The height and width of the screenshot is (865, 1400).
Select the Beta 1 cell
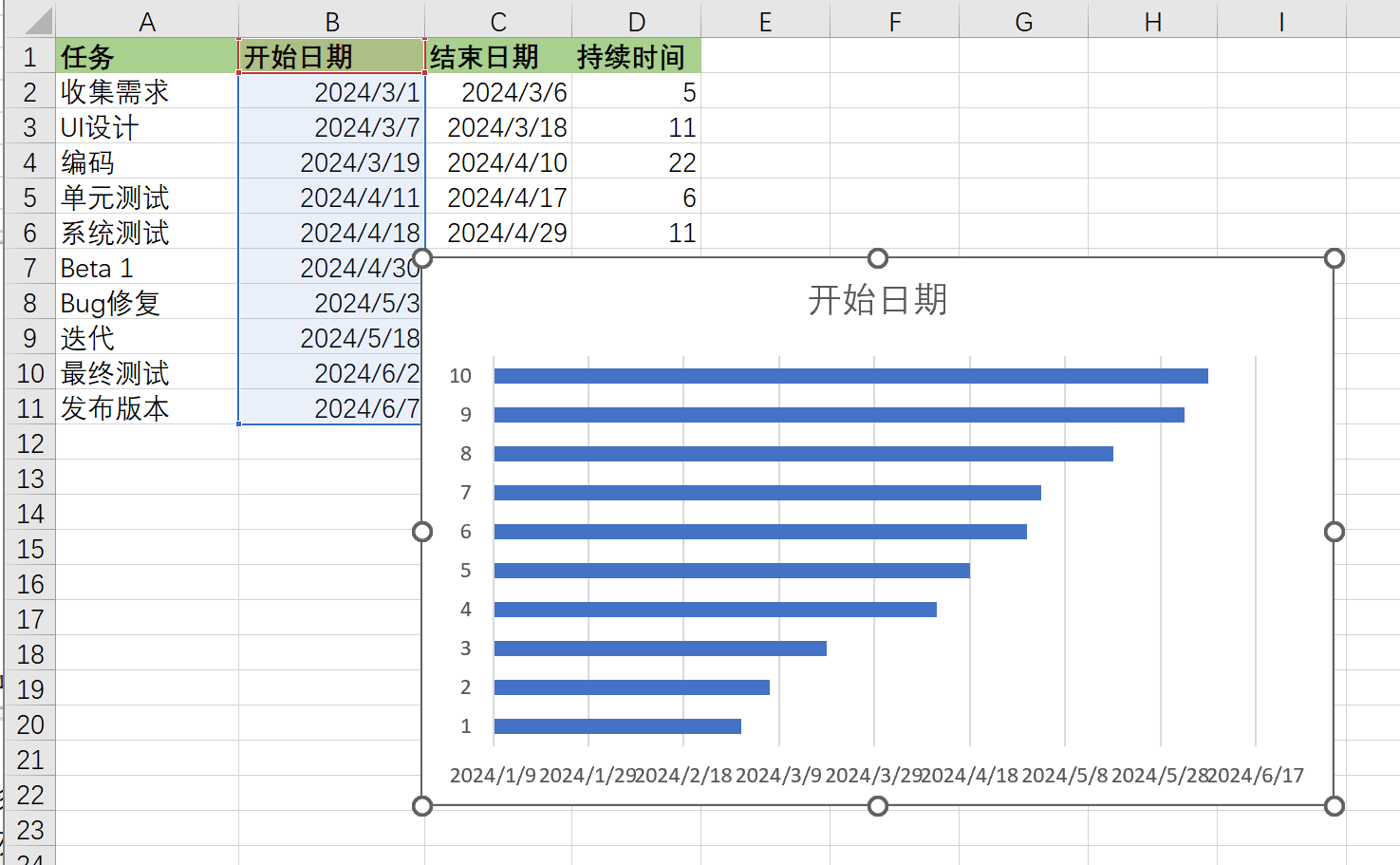(x=147, y=267)
